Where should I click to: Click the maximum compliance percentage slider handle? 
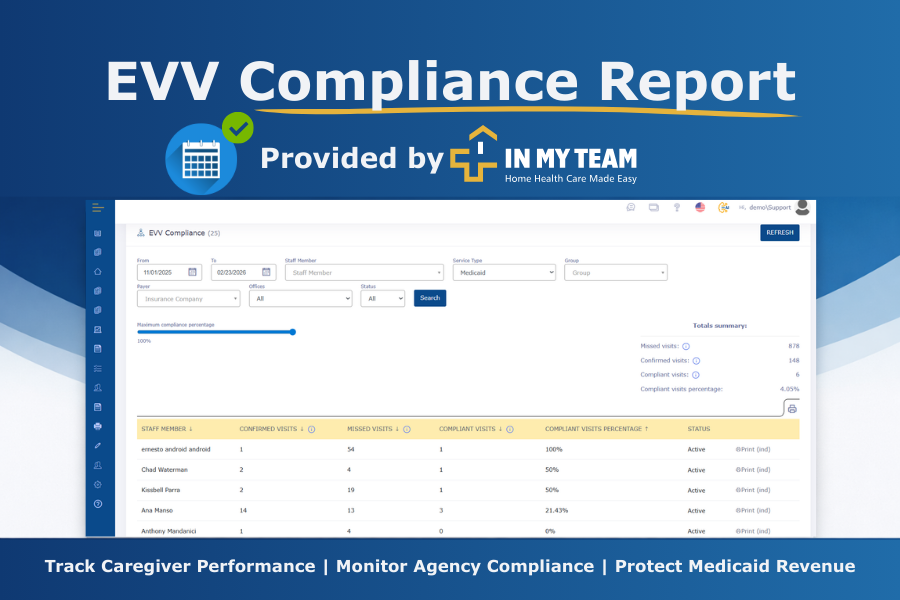pyautogui.click(x=292, y=332)
